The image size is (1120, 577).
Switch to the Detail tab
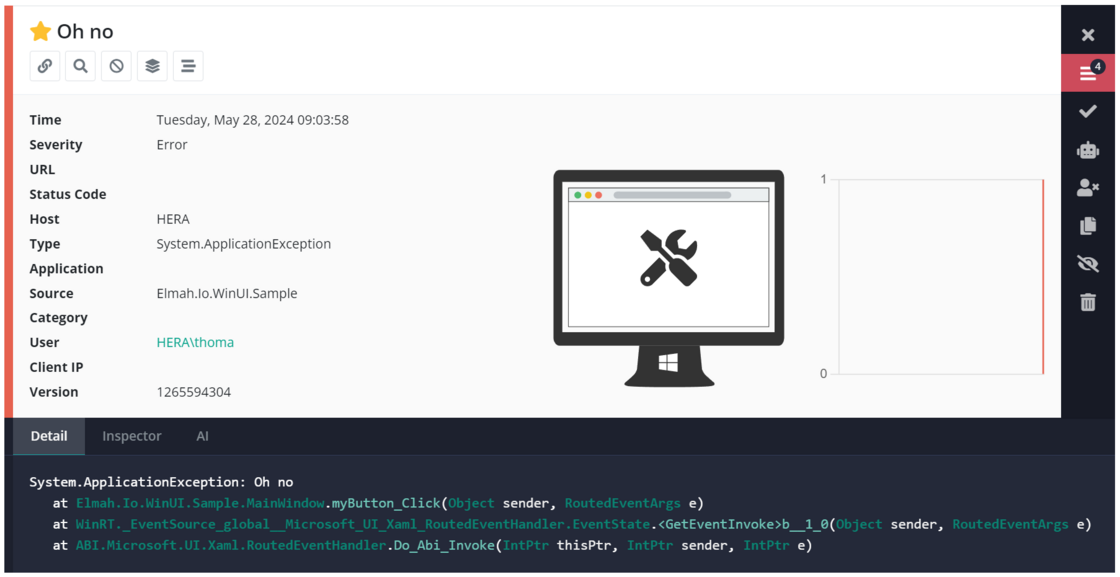pos(49,436)
